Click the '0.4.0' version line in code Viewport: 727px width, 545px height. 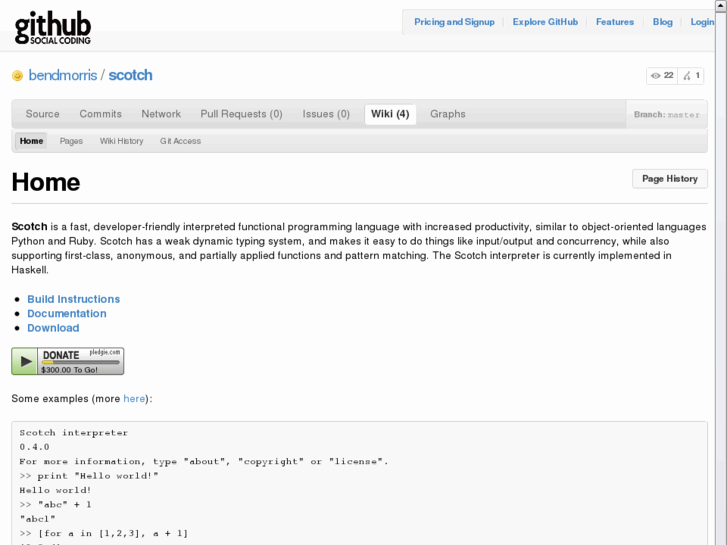(34, 447)
